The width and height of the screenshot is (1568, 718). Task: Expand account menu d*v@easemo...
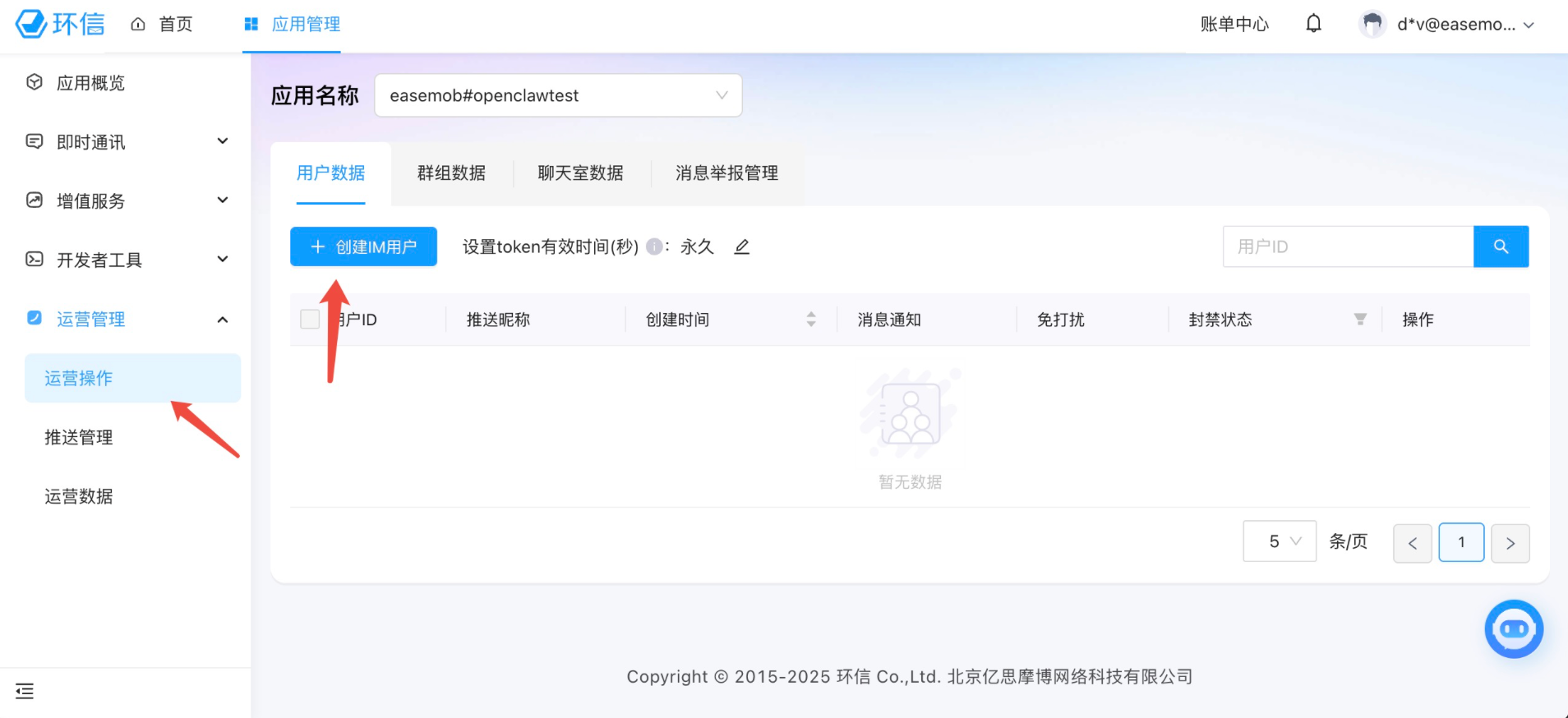click(x=1466, y=25)
